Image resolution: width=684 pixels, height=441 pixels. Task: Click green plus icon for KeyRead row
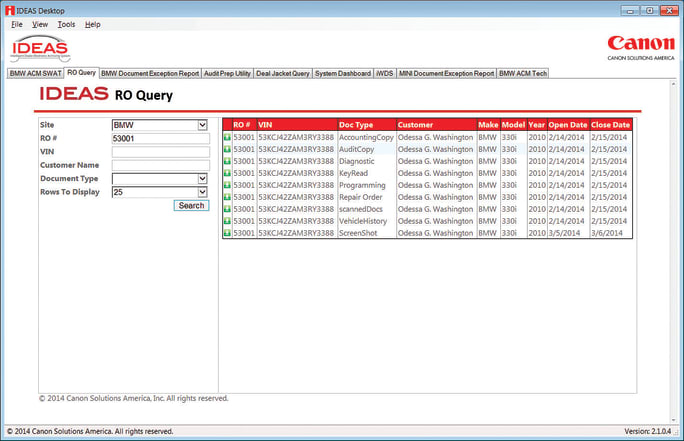pos(226,173)
